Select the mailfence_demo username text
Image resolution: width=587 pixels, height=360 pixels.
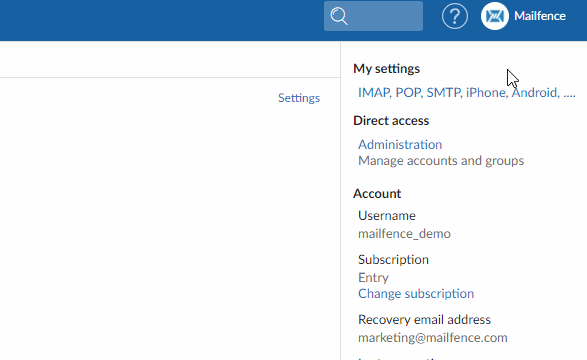(404, 234)
